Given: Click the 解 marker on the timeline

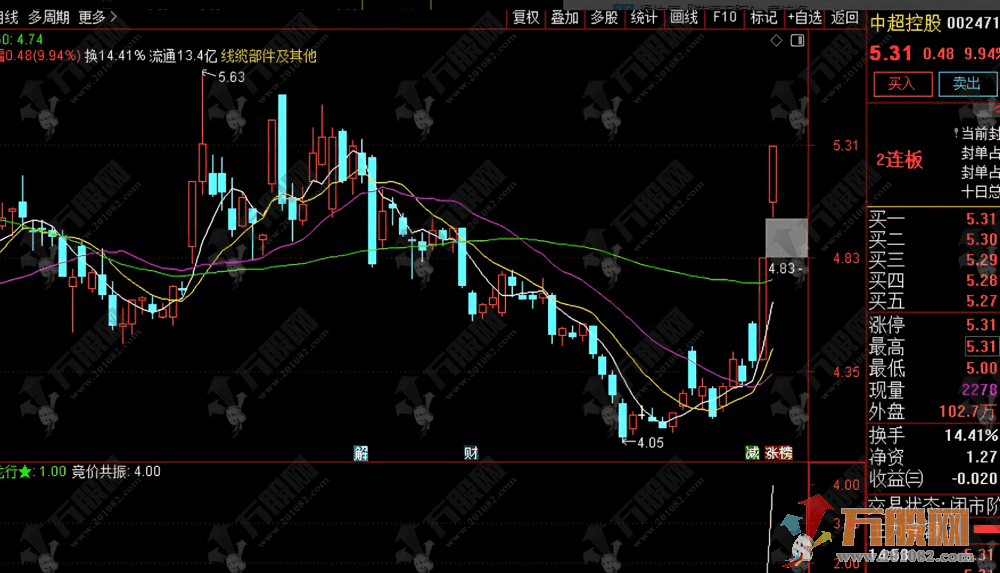Looking at the screenshot, I should (361, 453).
